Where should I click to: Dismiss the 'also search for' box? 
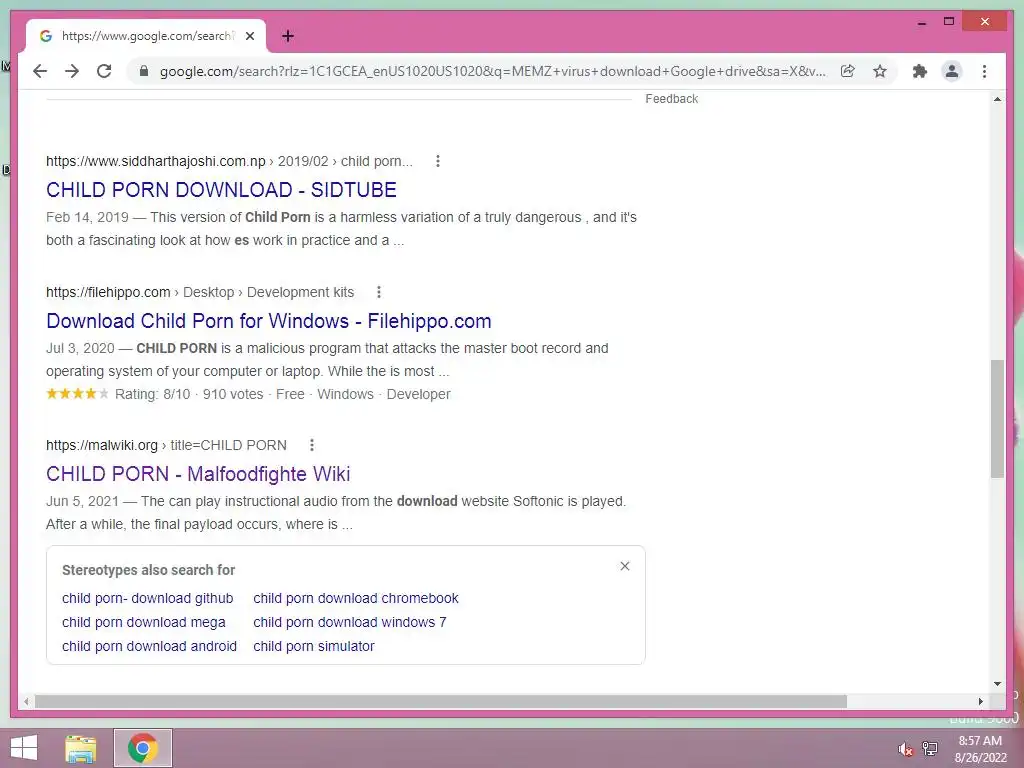(624, 566)
